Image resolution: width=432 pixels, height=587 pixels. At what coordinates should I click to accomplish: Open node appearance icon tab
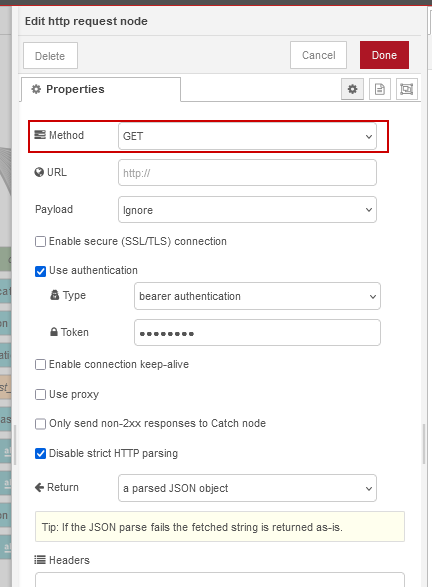tap(407, 89)
